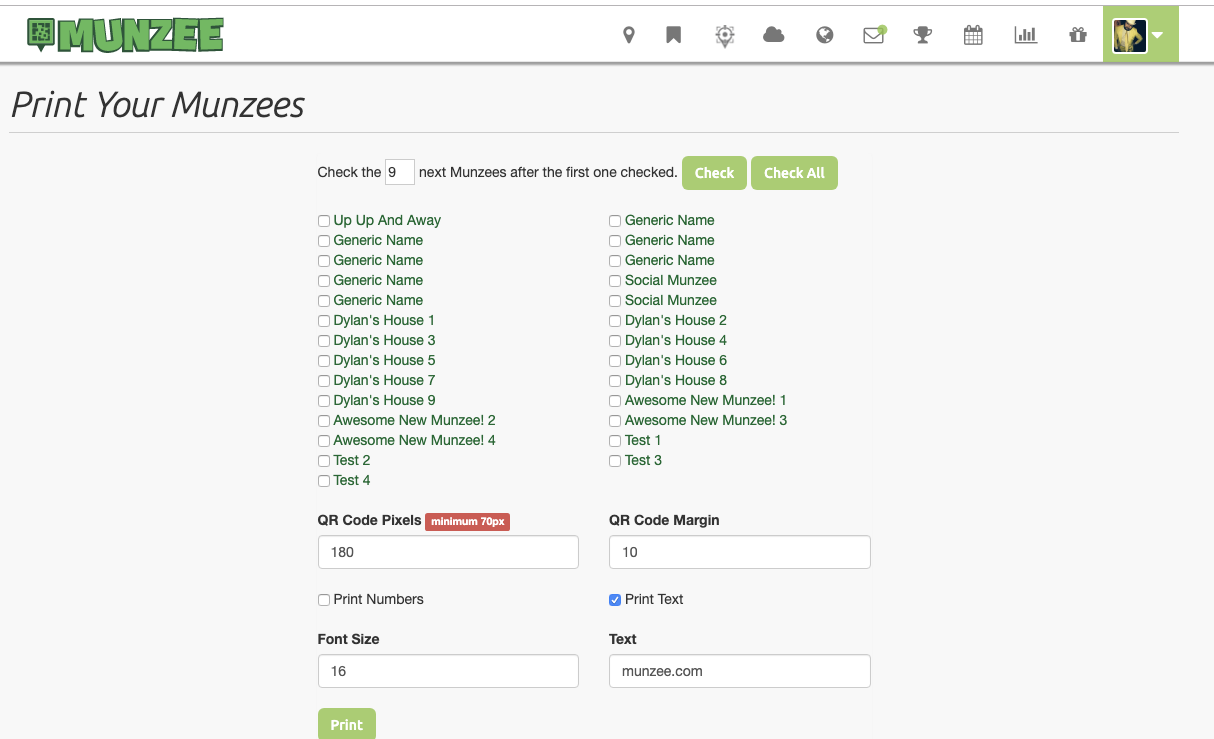Click the Awesome New Munzee! 3 label

point(706,420)
